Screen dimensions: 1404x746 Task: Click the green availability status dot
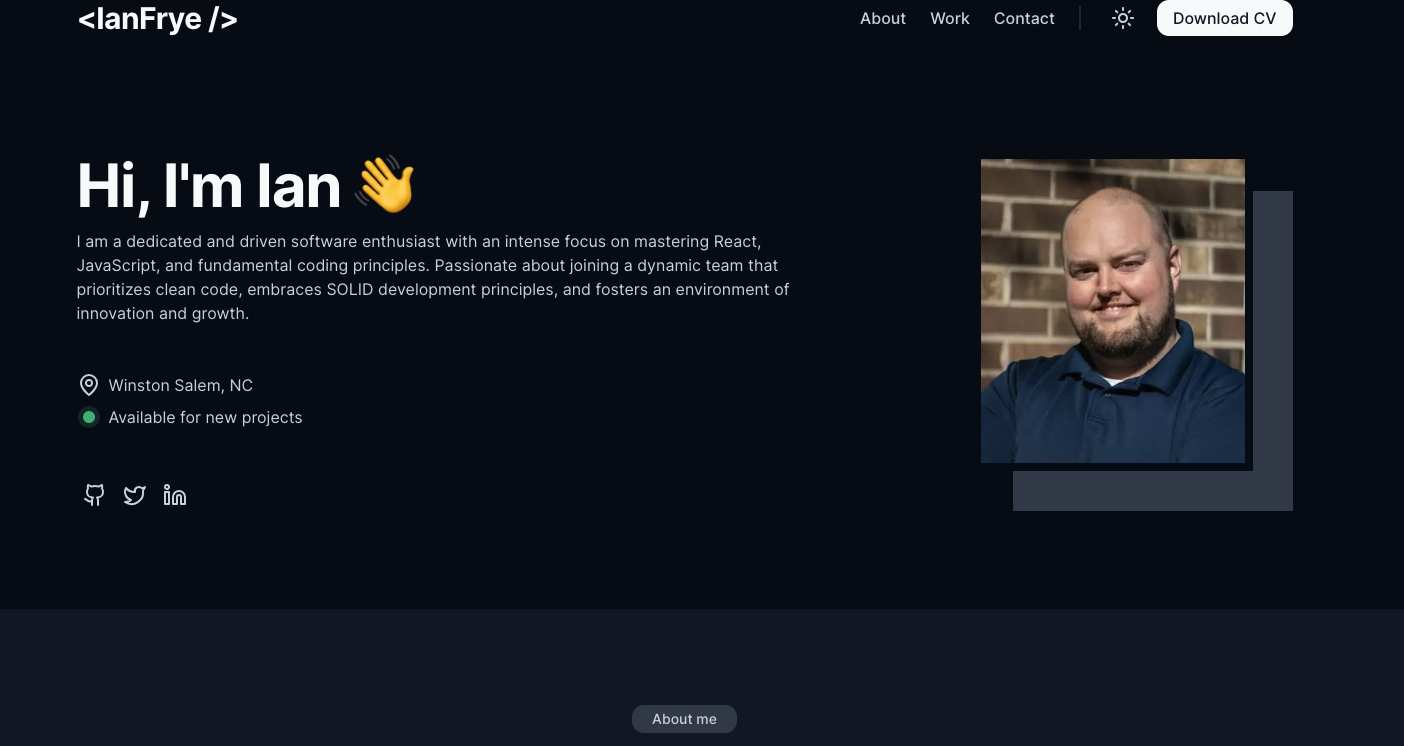tap(89, 417)
